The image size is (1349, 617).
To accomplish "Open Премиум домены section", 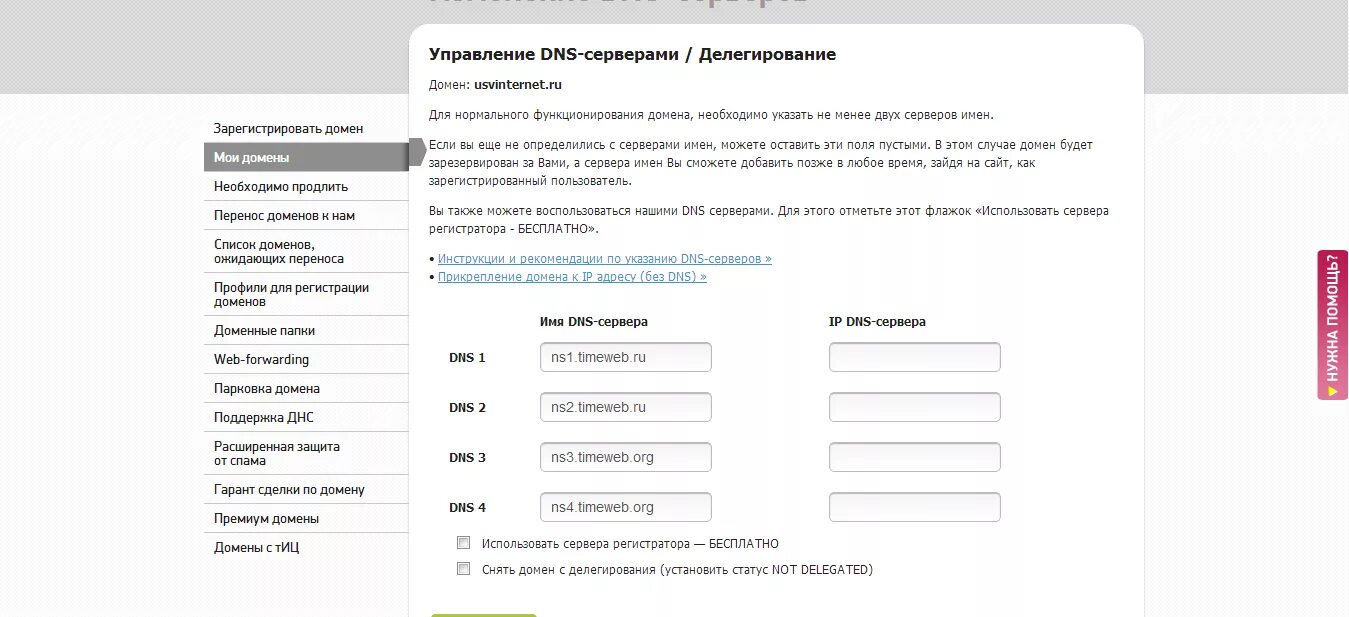I will coord(266,519).
